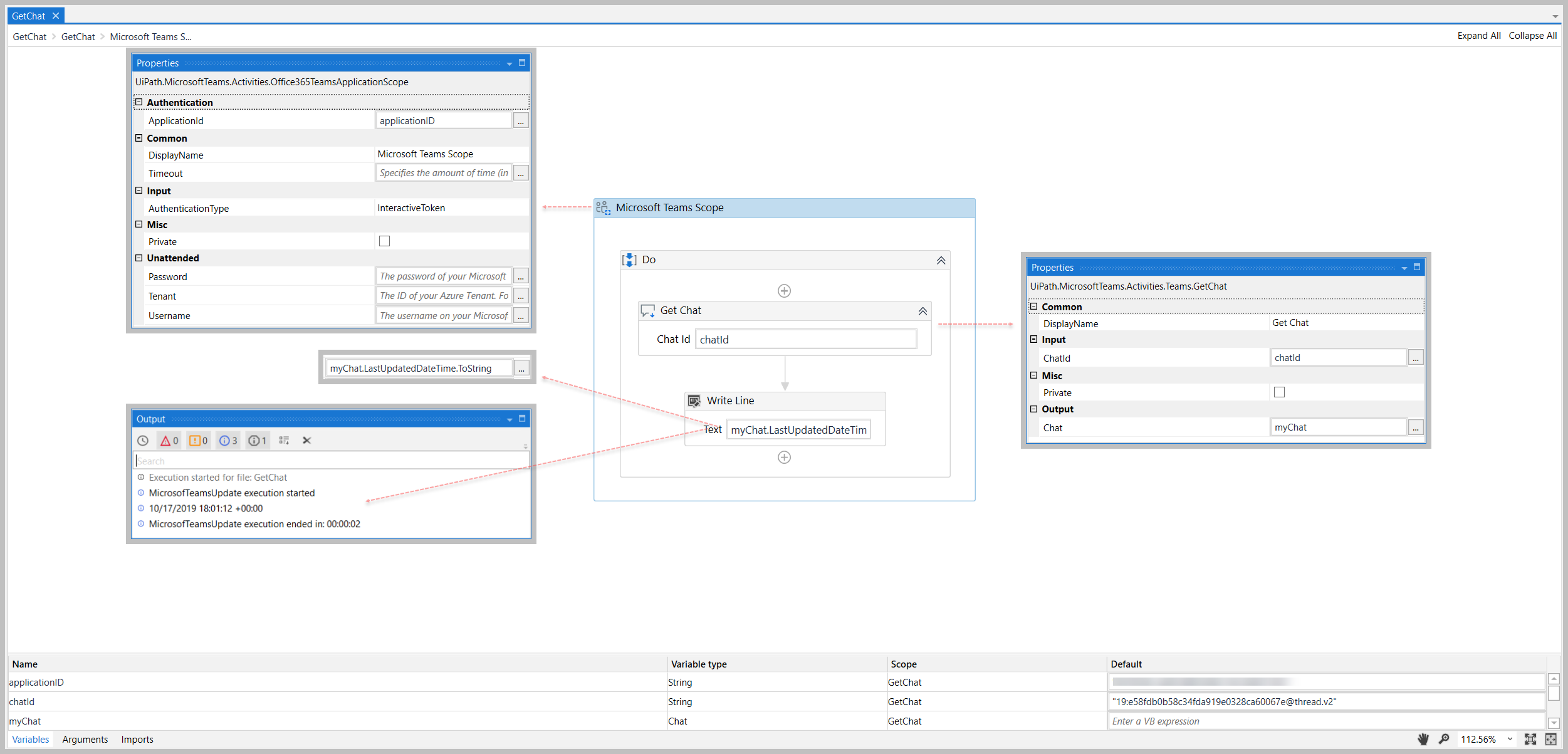This screenshot has width=1568, height=754.
Task: Toggle the error filter in Output
Action: click(169, 441)
